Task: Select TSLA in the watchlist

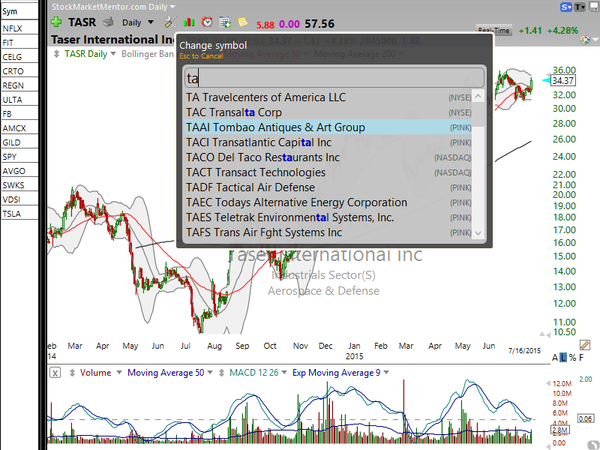Action: pos(19,214)
